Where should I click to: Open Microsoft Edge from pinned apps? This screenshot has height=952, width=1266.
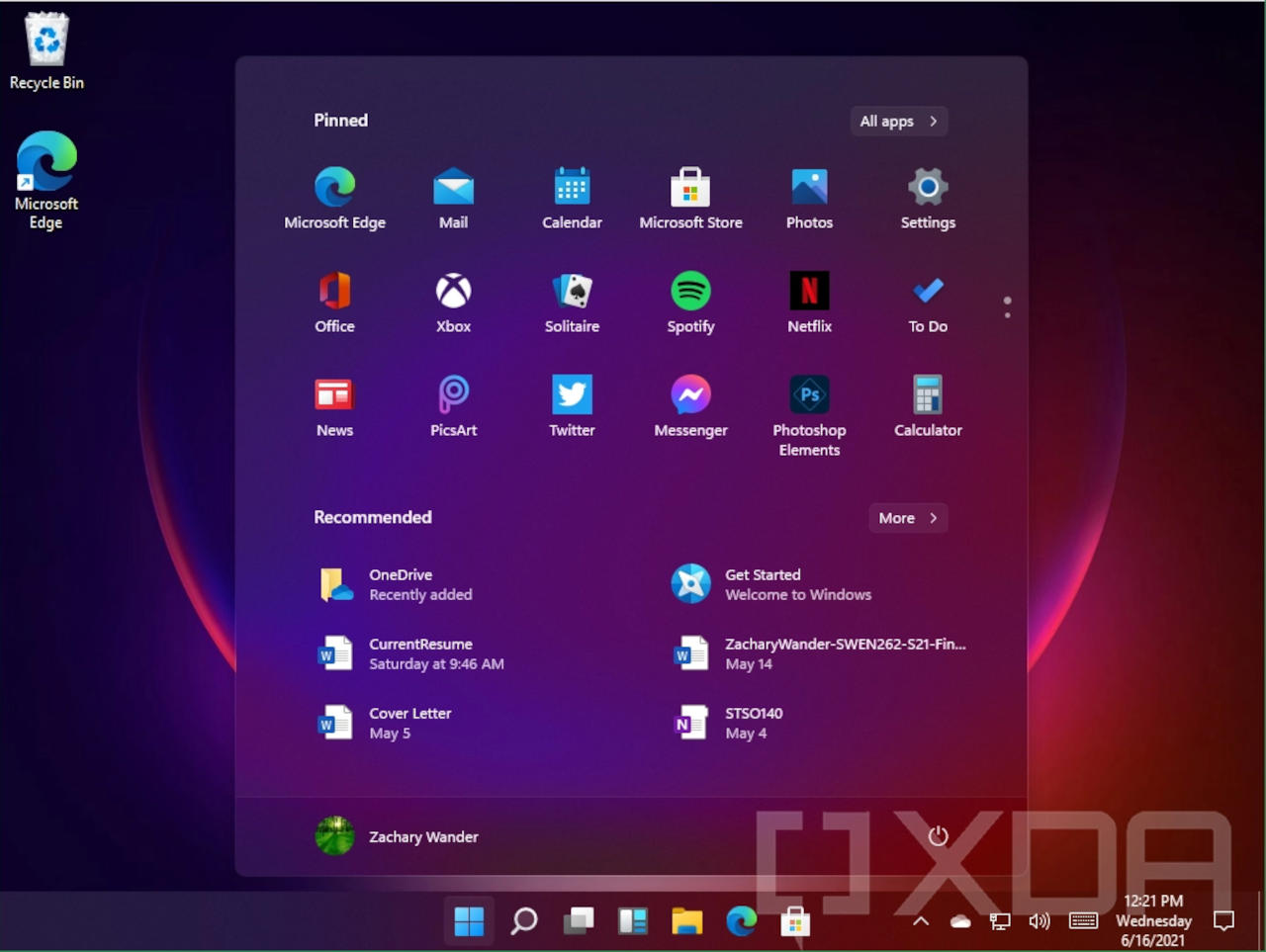(x=335, y=199)
